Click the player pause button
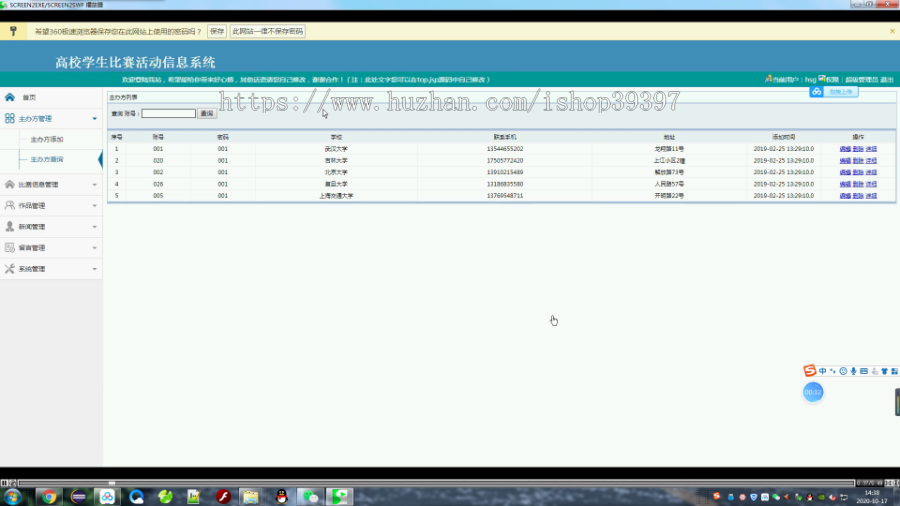Viewport: 900px width, 506px height. click(4, 483)
